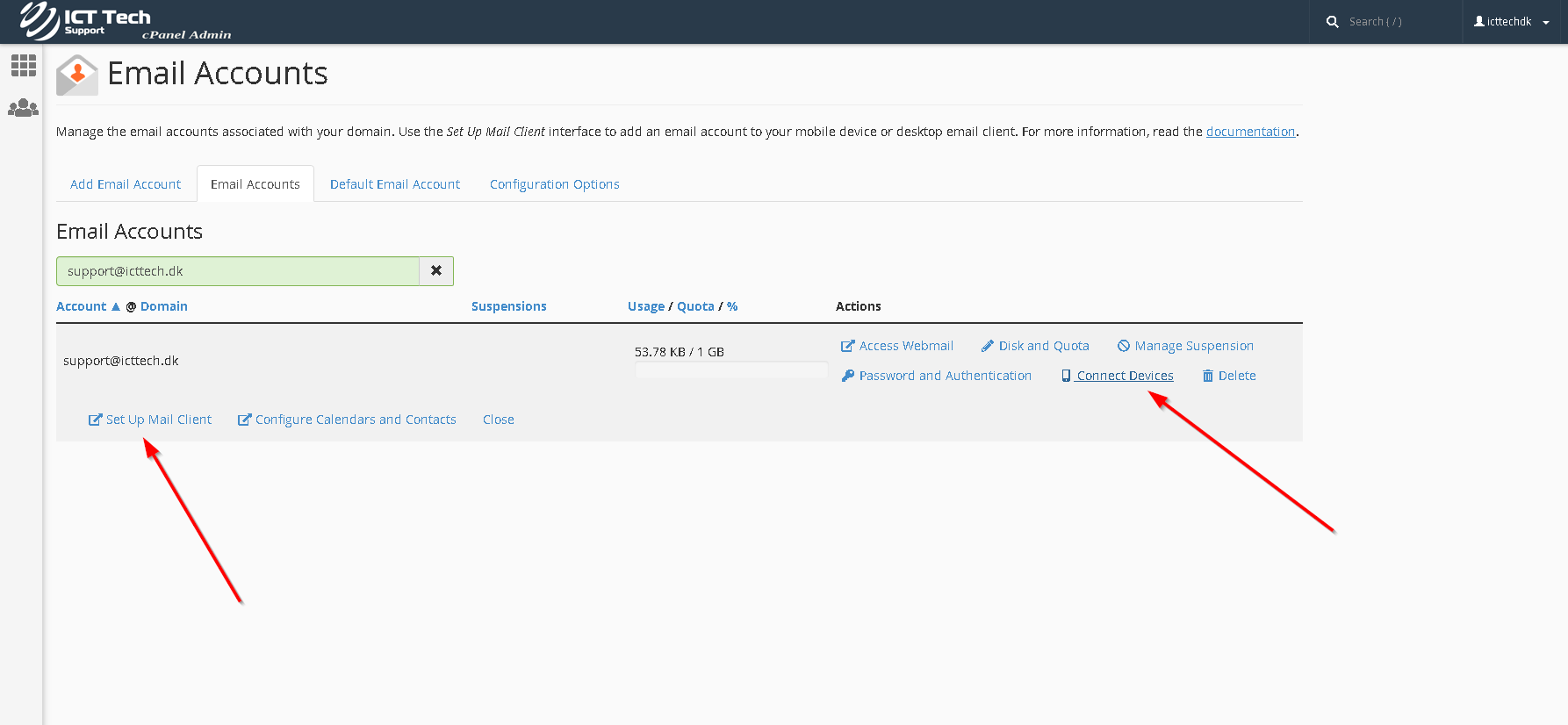
Task: Switch to Add Email Account tab
Action: [x=126, y=184]
